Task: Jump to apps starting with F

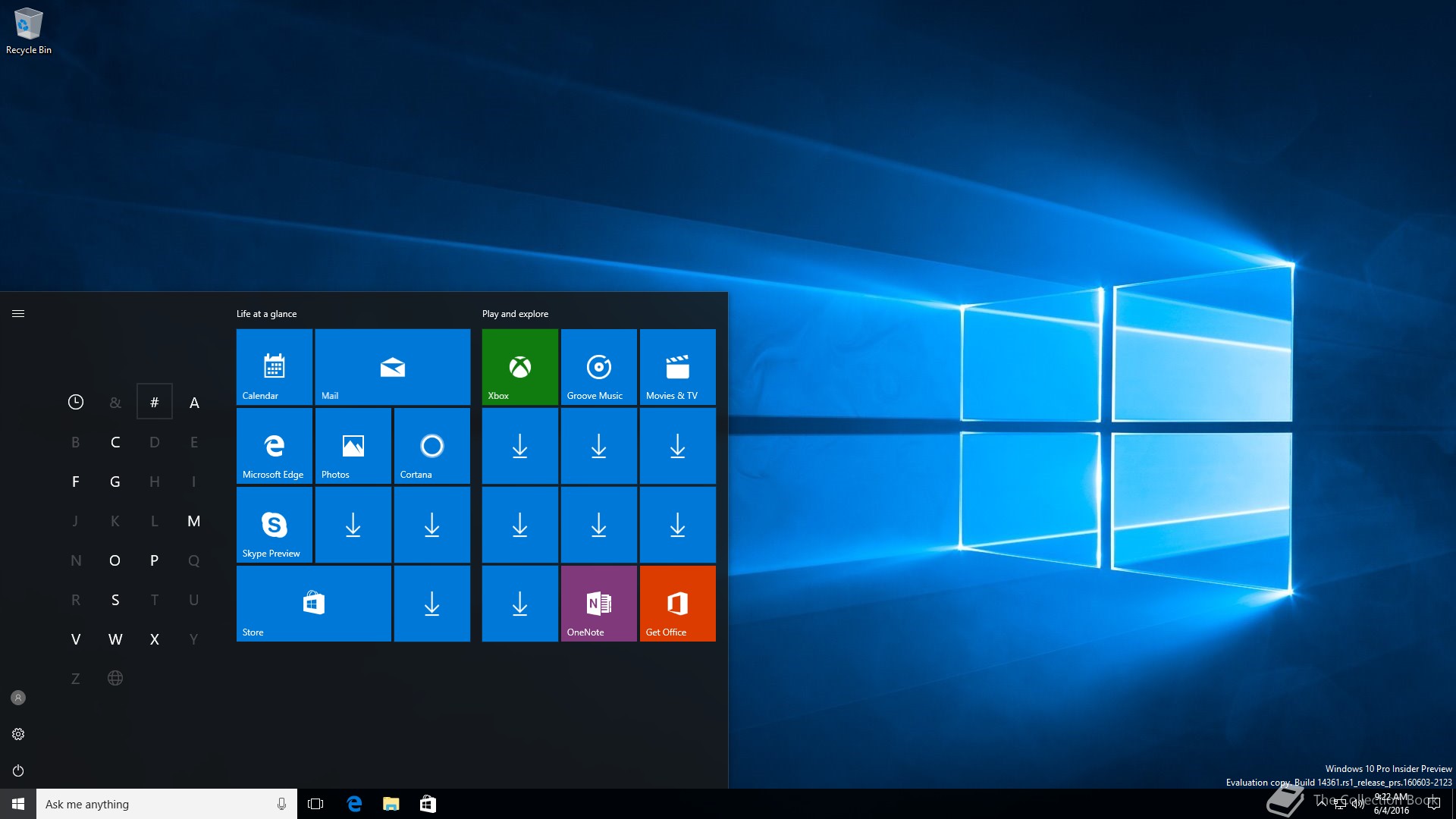Action: (76, 482)
